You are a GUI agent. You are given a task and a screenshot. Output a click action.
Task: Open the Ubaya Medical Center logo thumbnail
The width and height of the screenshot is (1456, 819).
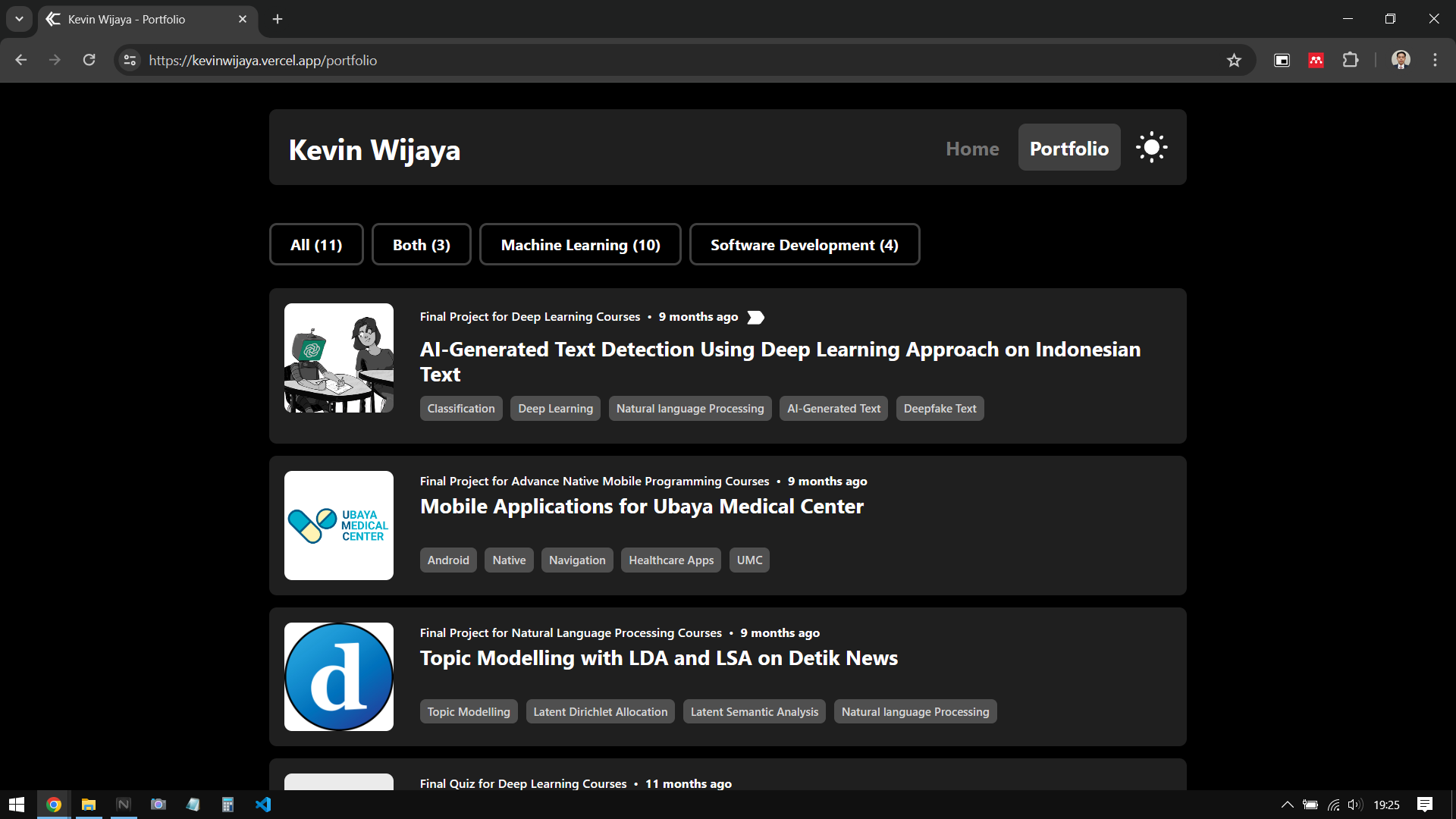(x=339, y=526)
